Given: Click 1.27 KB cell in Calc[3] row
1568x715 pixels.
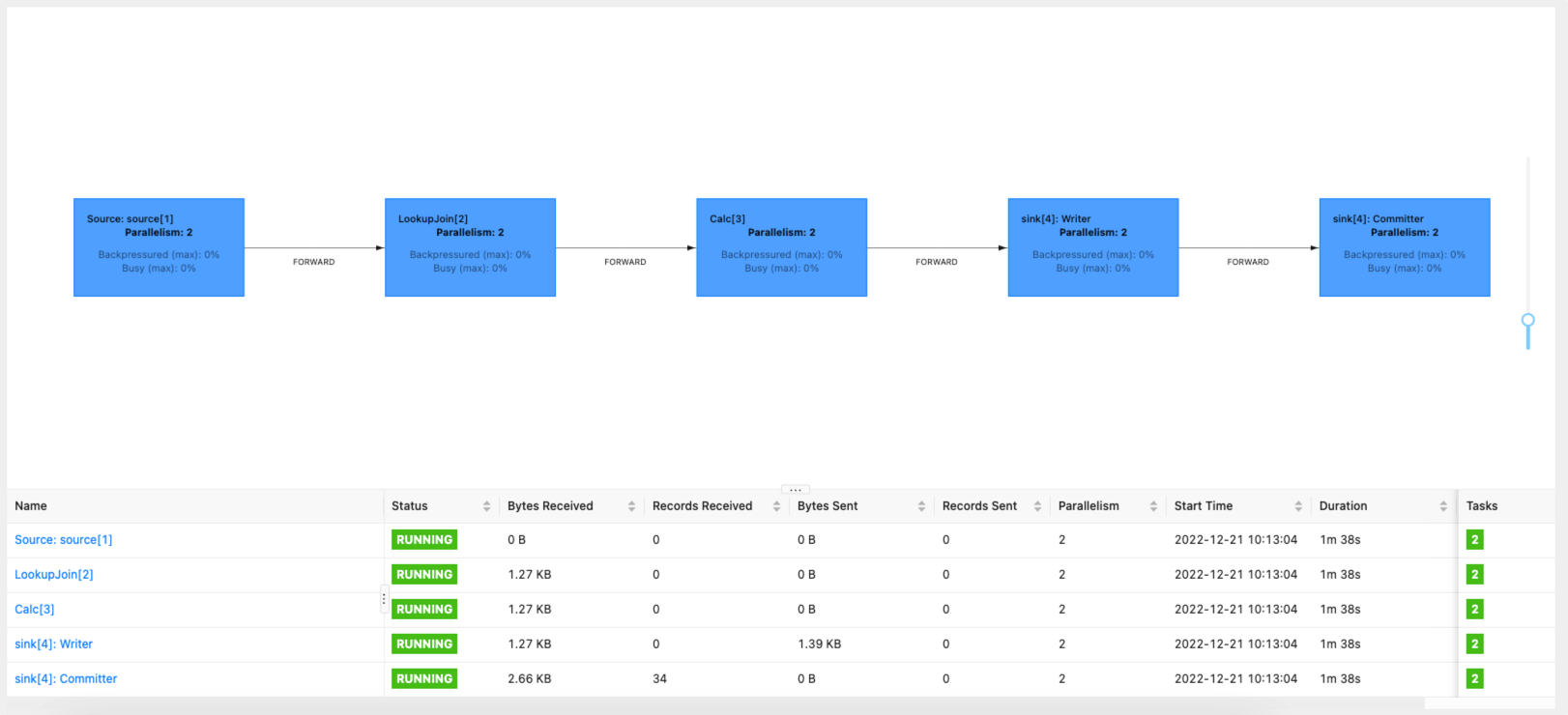Looking at the screenshot, I should tap(530, 610).
